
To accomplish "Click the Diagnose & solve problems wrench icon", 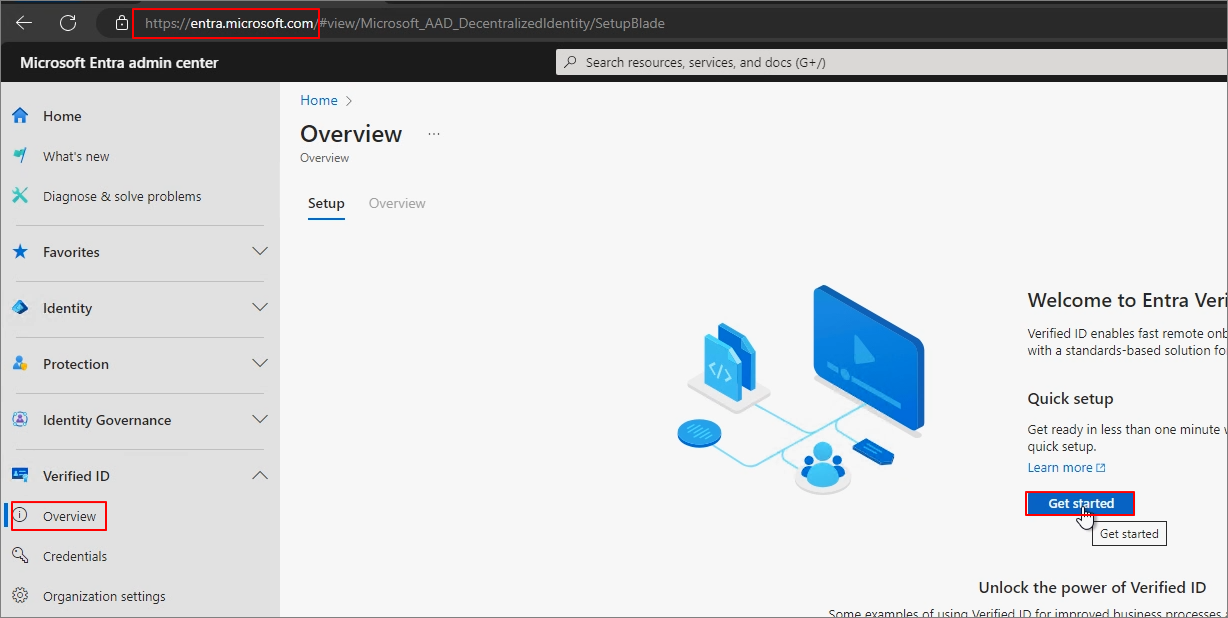I will click(x=20, y=196).
